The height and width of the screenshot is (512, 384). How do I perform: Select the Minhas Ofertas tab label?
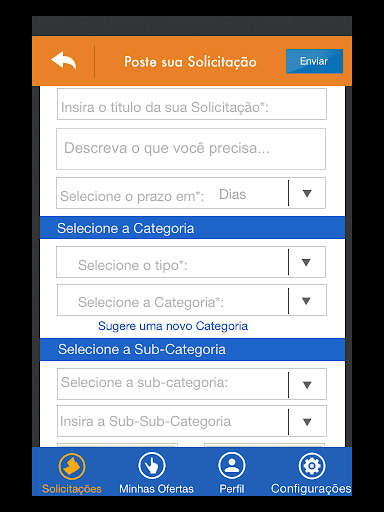(156, 489)
